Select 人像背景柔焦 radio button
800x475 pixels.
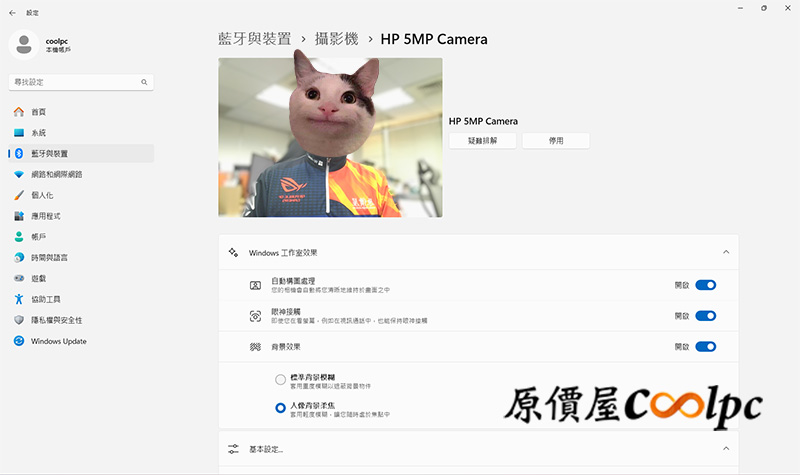point(280,408)
